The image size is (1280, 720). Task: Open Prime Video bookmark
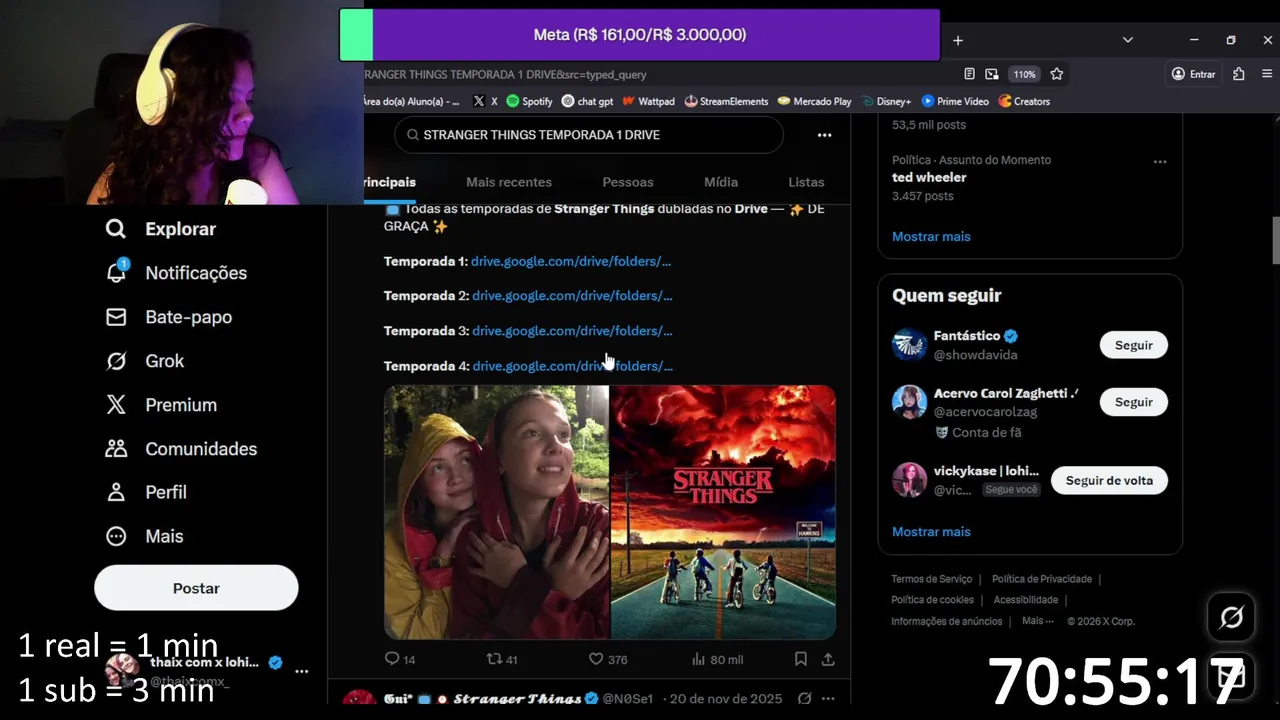click(955, 101)
